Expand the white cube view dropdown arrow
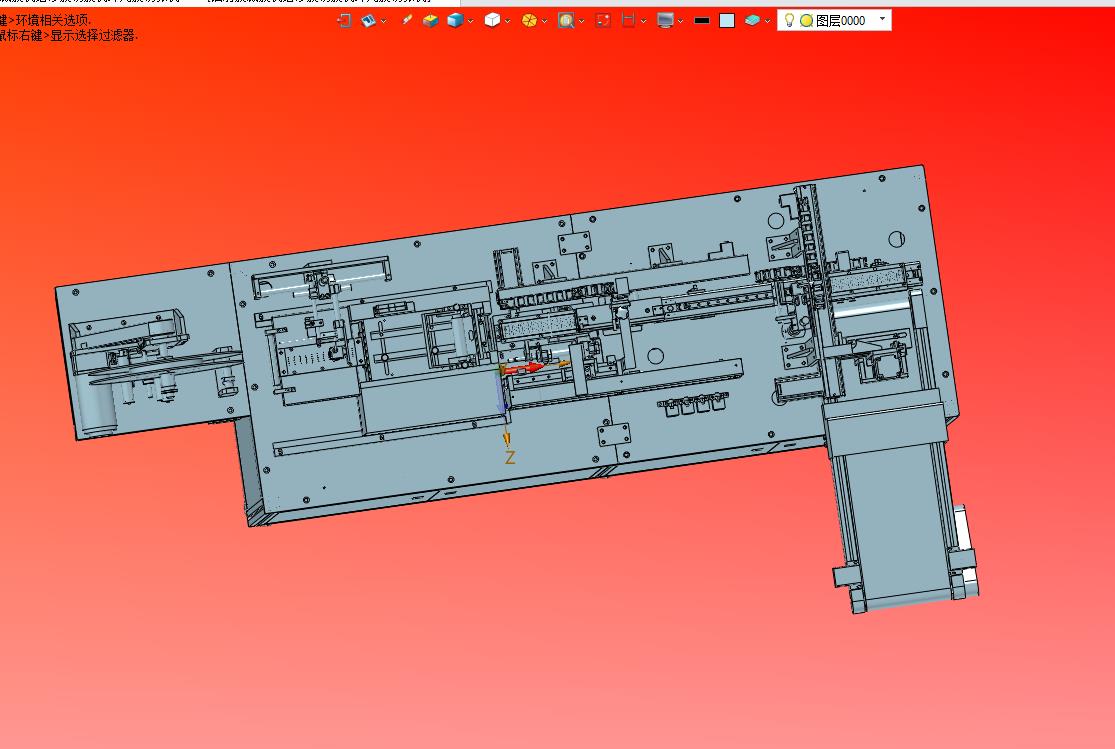Viewport: 1115px width, 749px height. click(508, 21)
